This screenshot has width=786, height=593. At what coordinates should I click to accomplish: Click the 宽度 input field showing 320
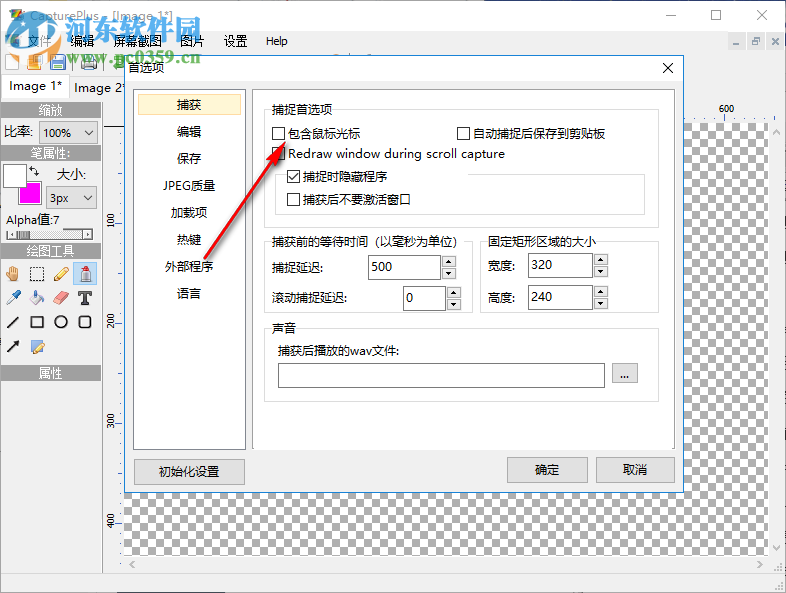tap(560, 265)
